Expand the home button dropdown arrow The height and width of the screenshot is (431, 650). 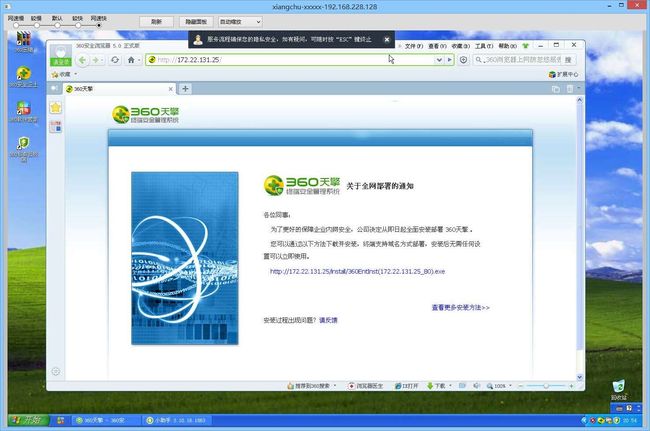(x=139, y=60)
